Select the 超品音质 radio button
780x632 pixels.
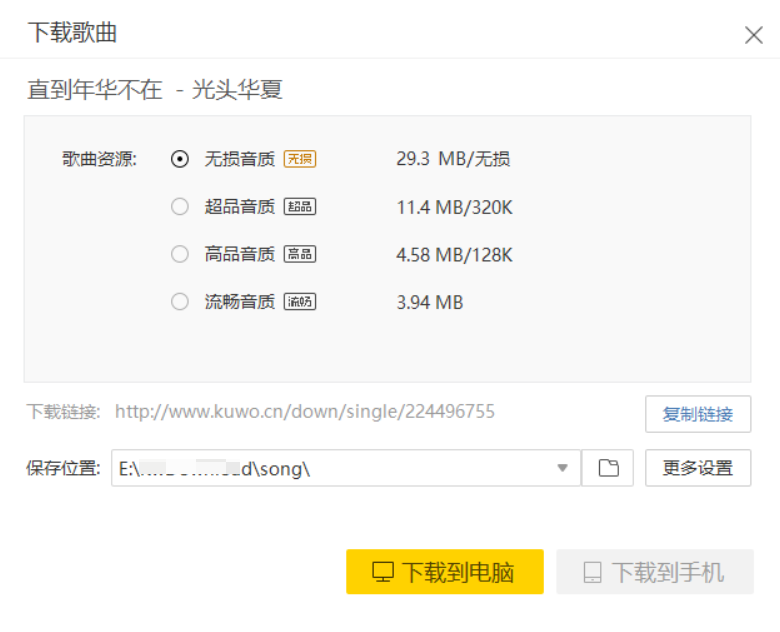tap(180, 207)
